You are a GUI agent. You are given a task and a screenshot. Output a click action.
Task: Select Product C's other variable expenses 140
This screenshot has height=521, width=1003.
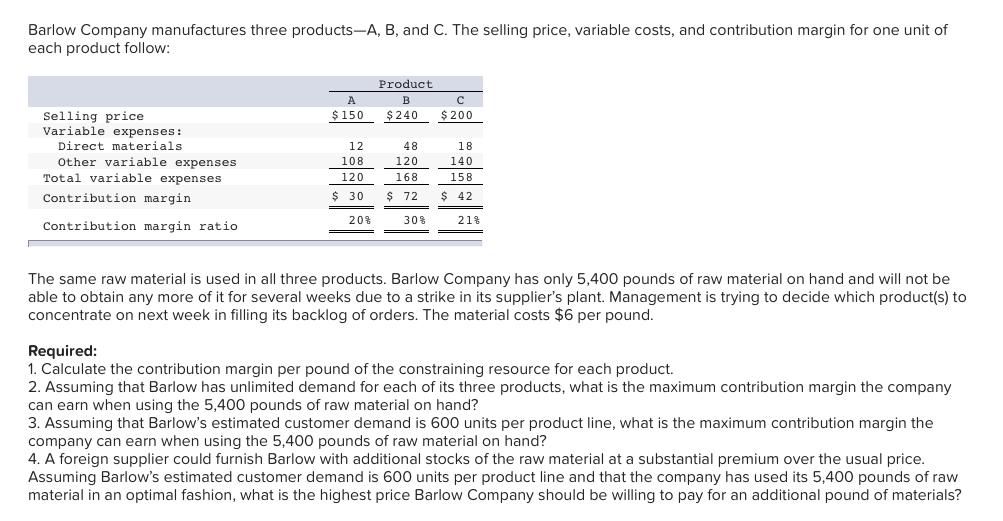click(461, 162)
